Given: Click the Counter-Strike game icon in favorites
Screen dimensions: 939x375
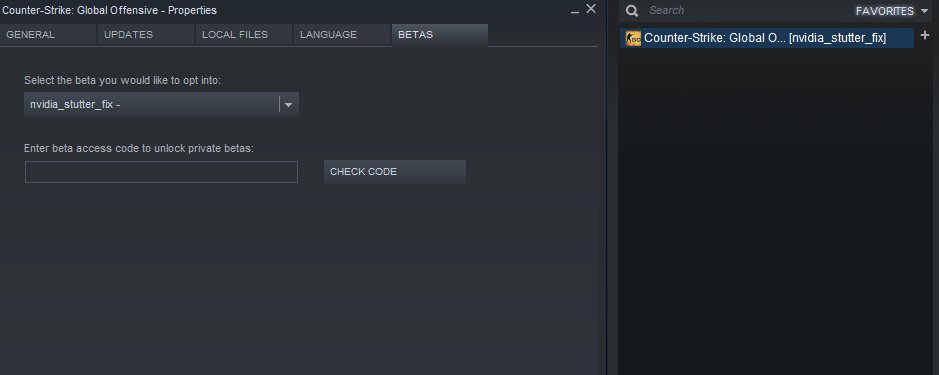Looking at the screenshot, I should (633, 38).
